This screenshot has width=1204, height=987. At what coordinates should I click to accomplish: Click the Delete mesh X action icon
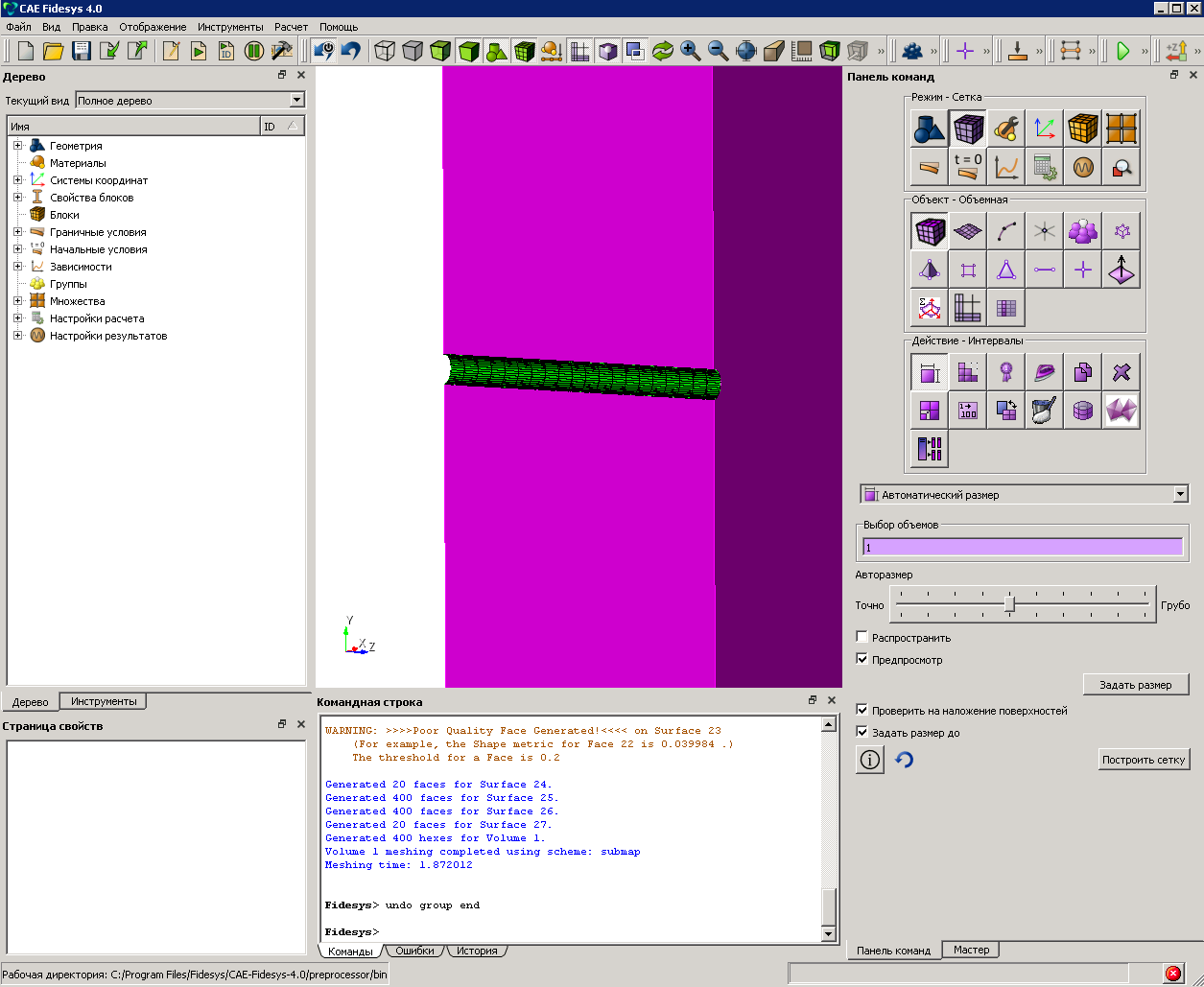pos(1121,372)
